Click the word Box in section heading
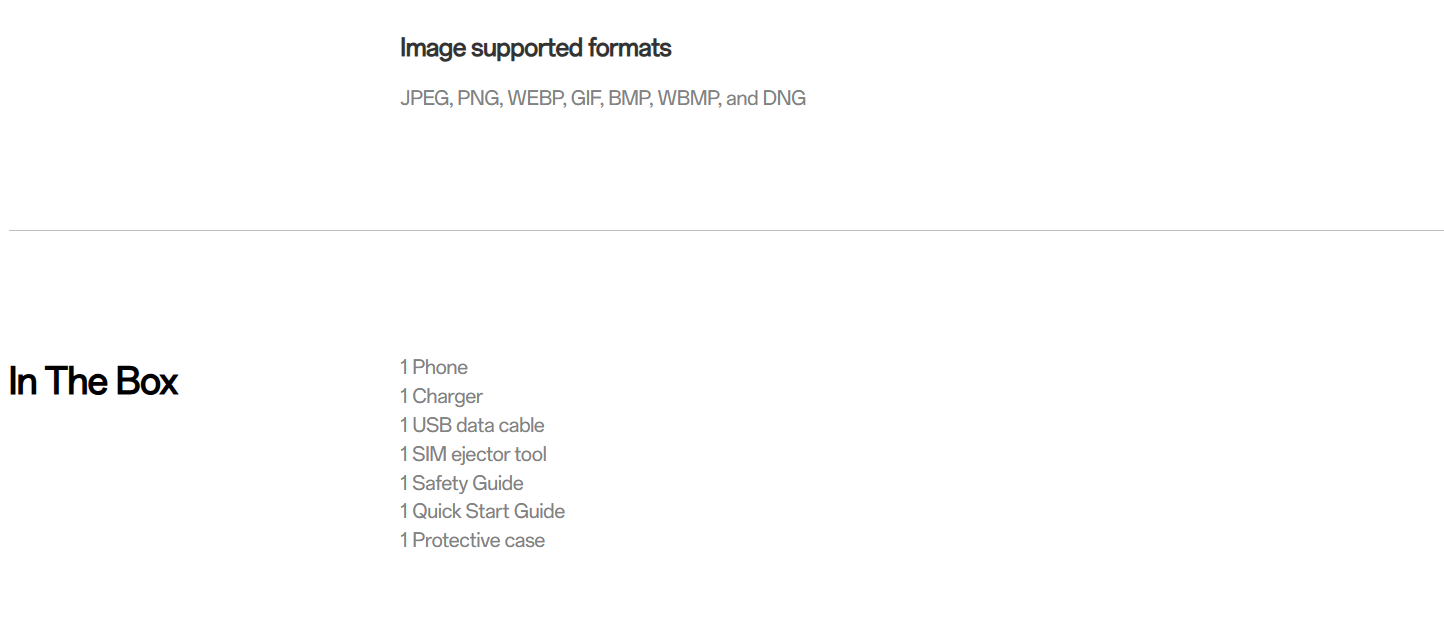 (147, 381)
